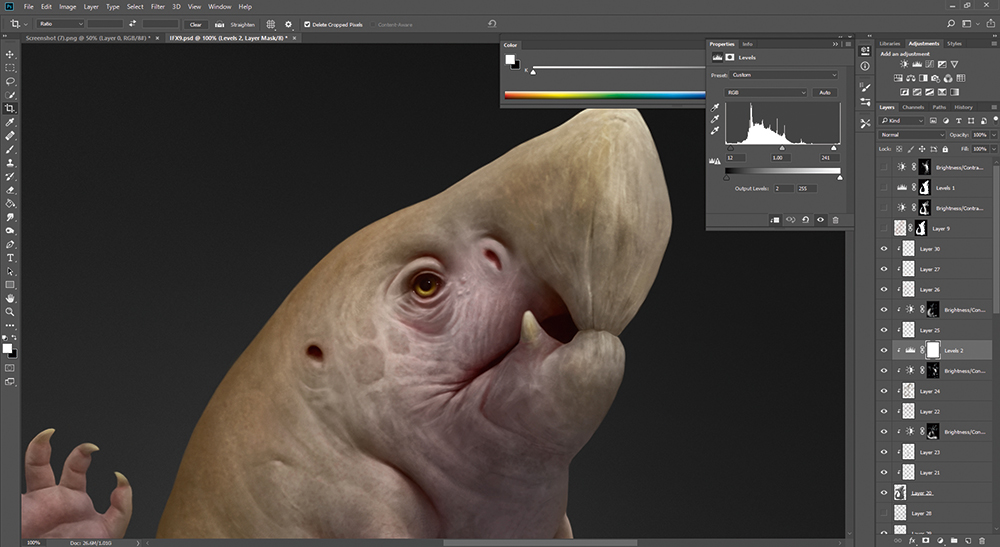Uncheck Delete Cropped Pixels checkbox
The image size is (1000, 547).
[x=307, y=24]
